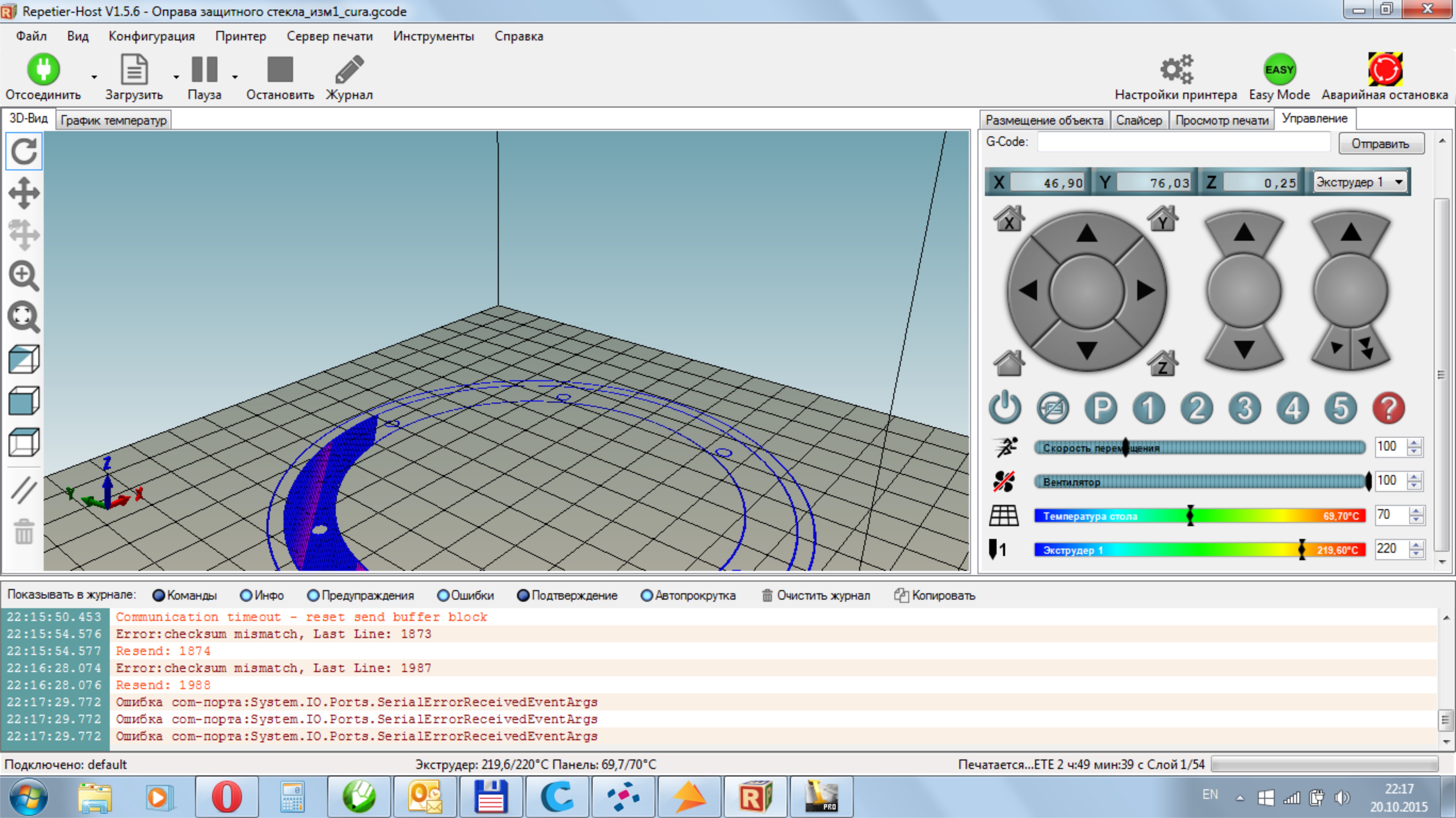Image resolution: width=1456 pixels, height=818 pixels.
Task: Click the Home X axis icon
Action: (x=1009, y=219)
